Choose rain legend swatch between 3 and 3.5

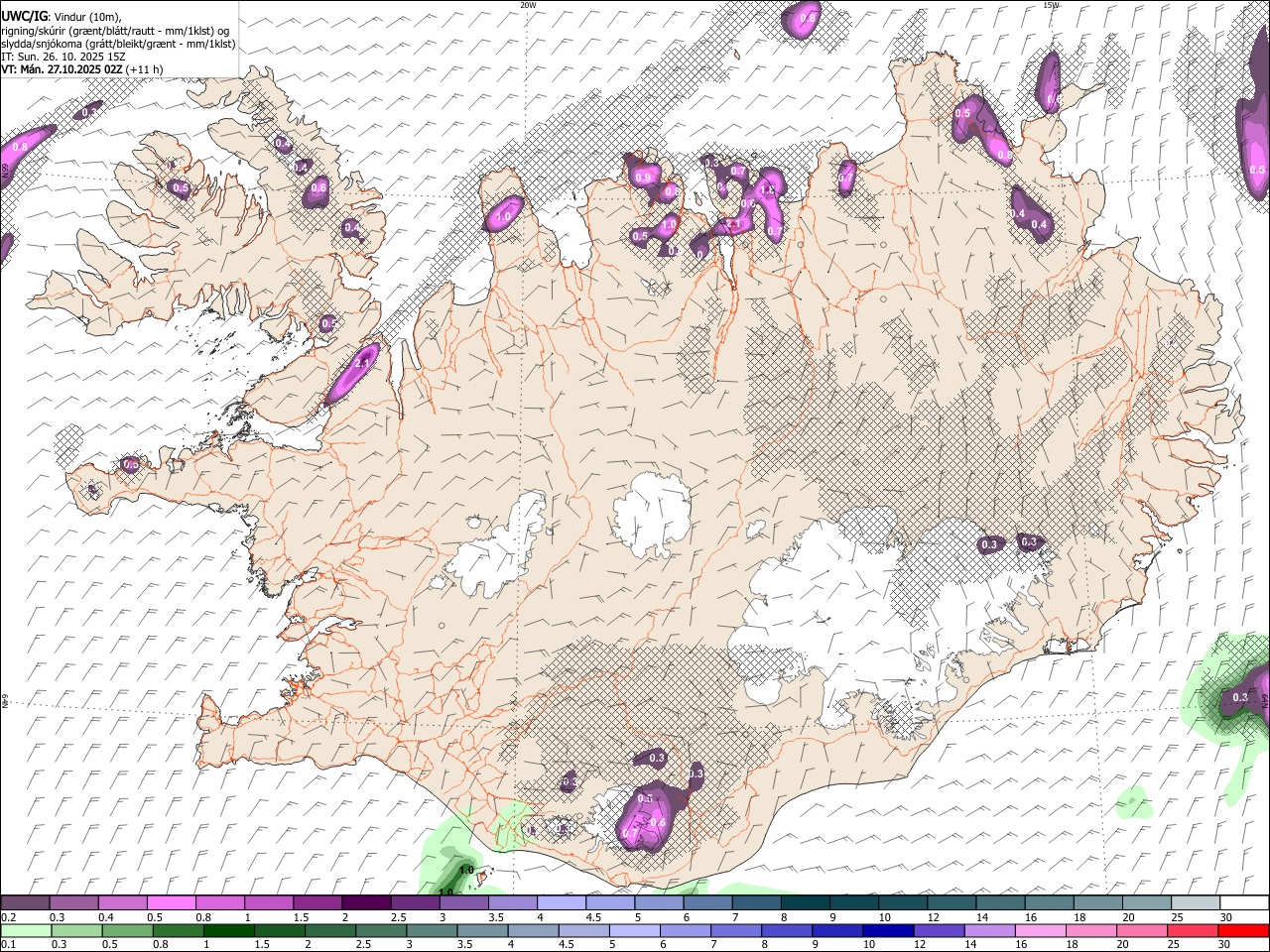[x=431, y=930]
